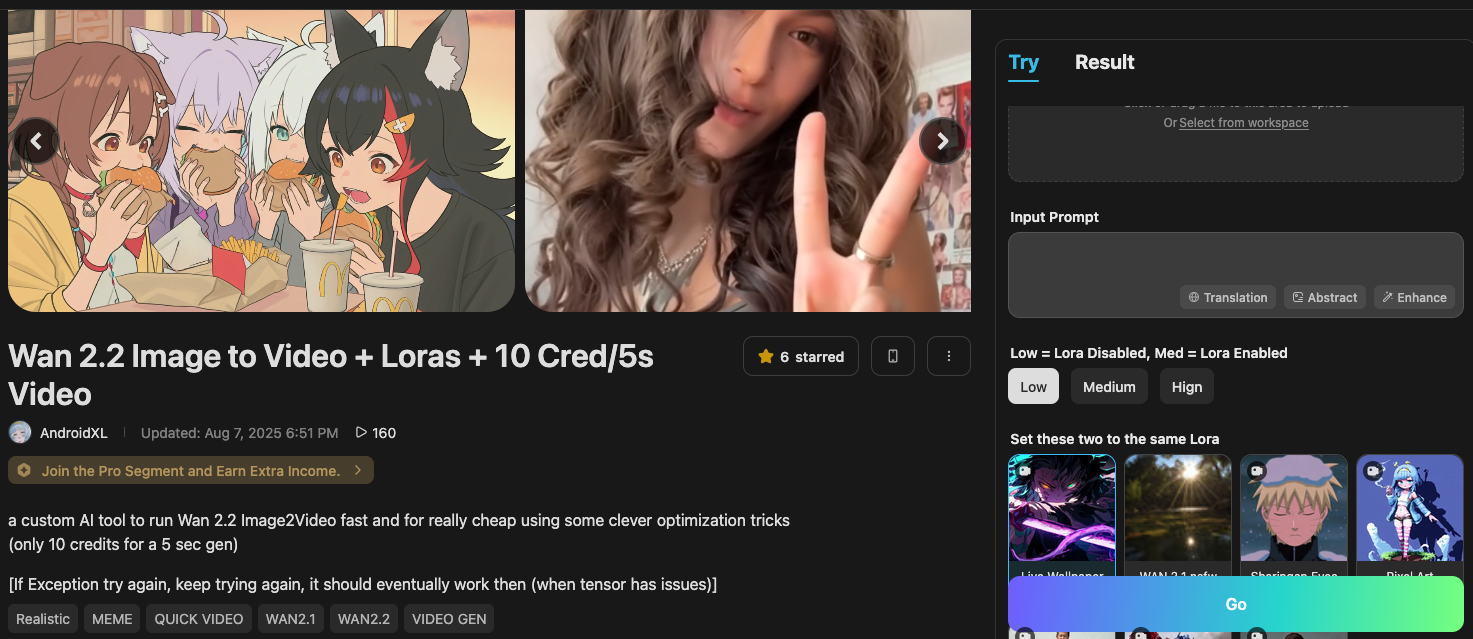Select the Try tab
The width and height of the screenshot is (1473, 639).
pos(1023,62)
